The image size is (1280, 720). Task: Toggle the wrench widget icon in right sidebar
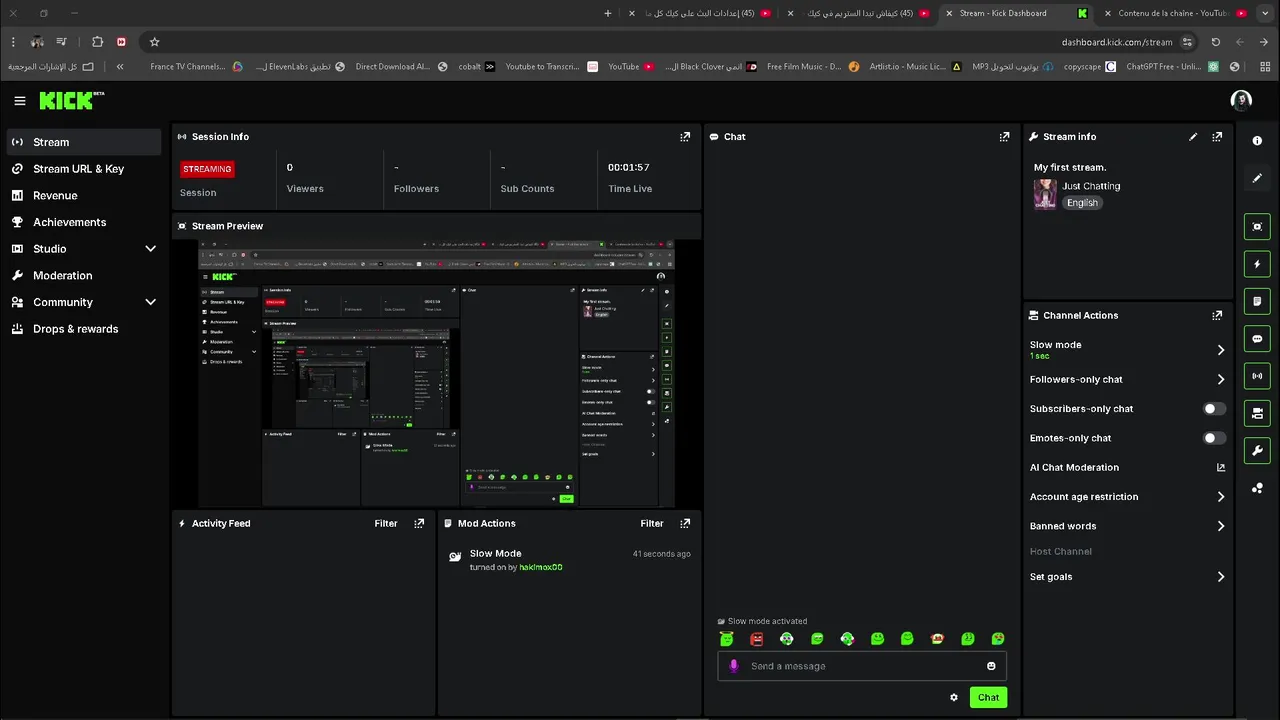point(1257,451)
